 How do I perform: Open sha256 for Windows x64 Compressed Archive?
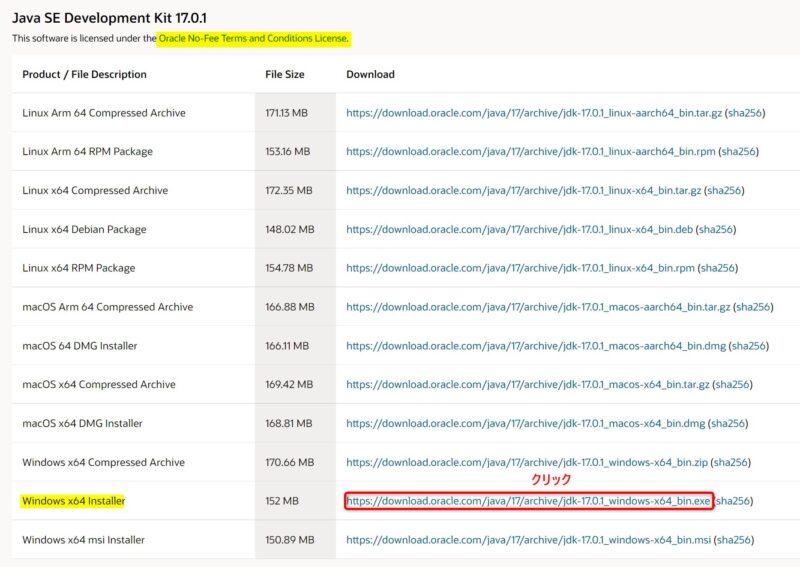coord(731,462)
